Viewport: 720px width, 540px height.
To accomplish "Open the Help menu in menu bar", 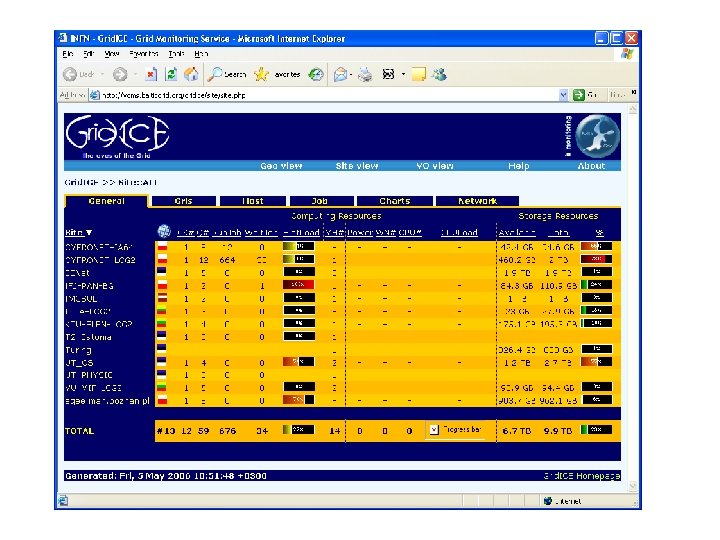I will pos(201,54).
